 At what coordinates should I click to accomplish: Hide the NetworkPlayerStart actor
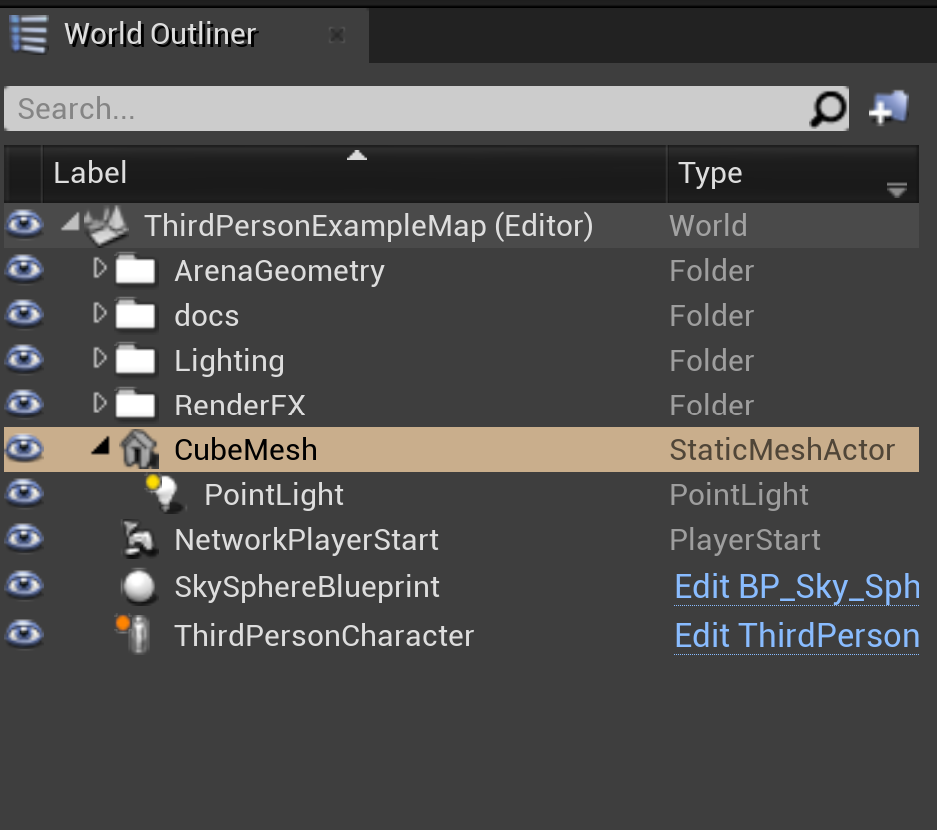pyautogui.click(x=24, y=538)
